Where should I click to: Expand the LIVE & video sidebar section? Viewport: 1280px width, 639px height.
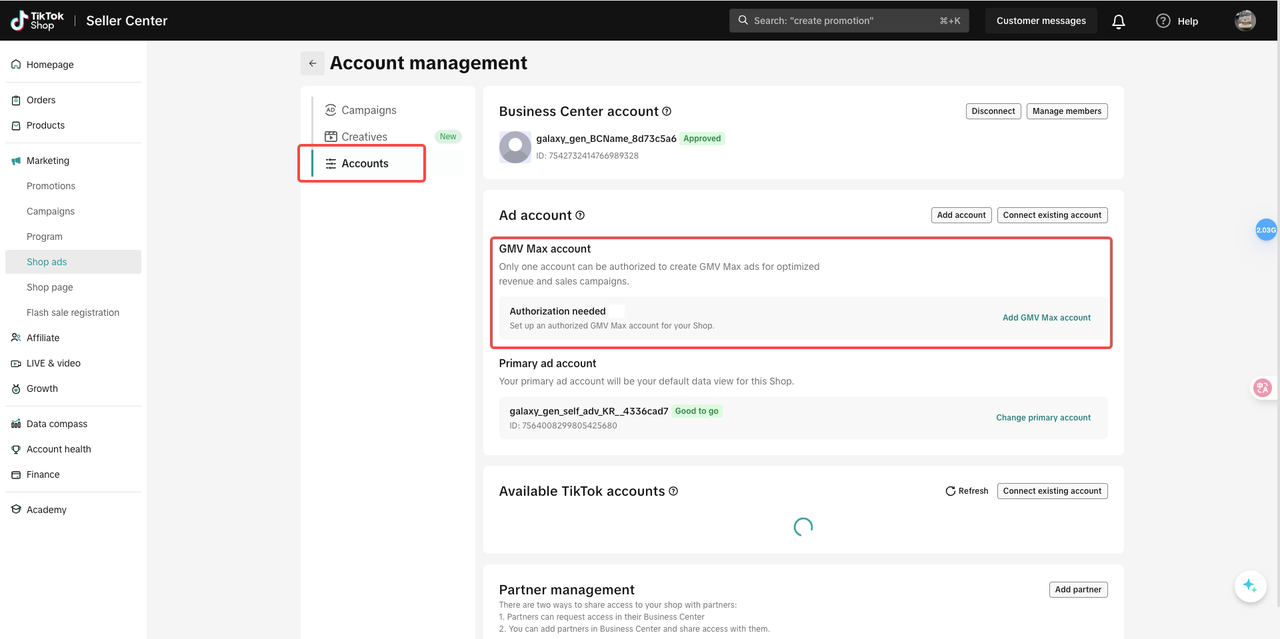pos(53,363)
